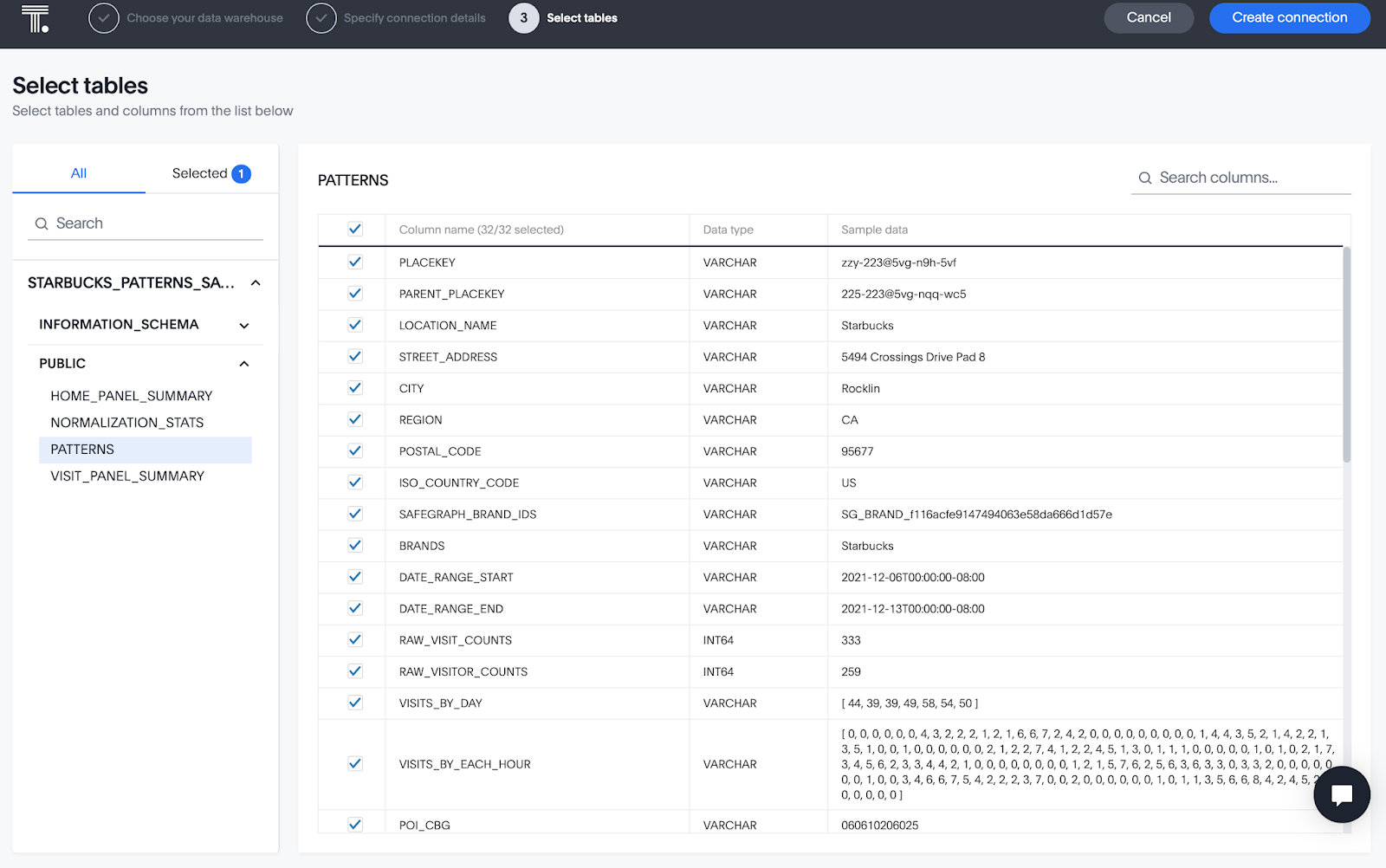Screen dimensions: 1386x868
Task: Toggle the select-all columns header checkbox
Action: (x=355, y=230)
